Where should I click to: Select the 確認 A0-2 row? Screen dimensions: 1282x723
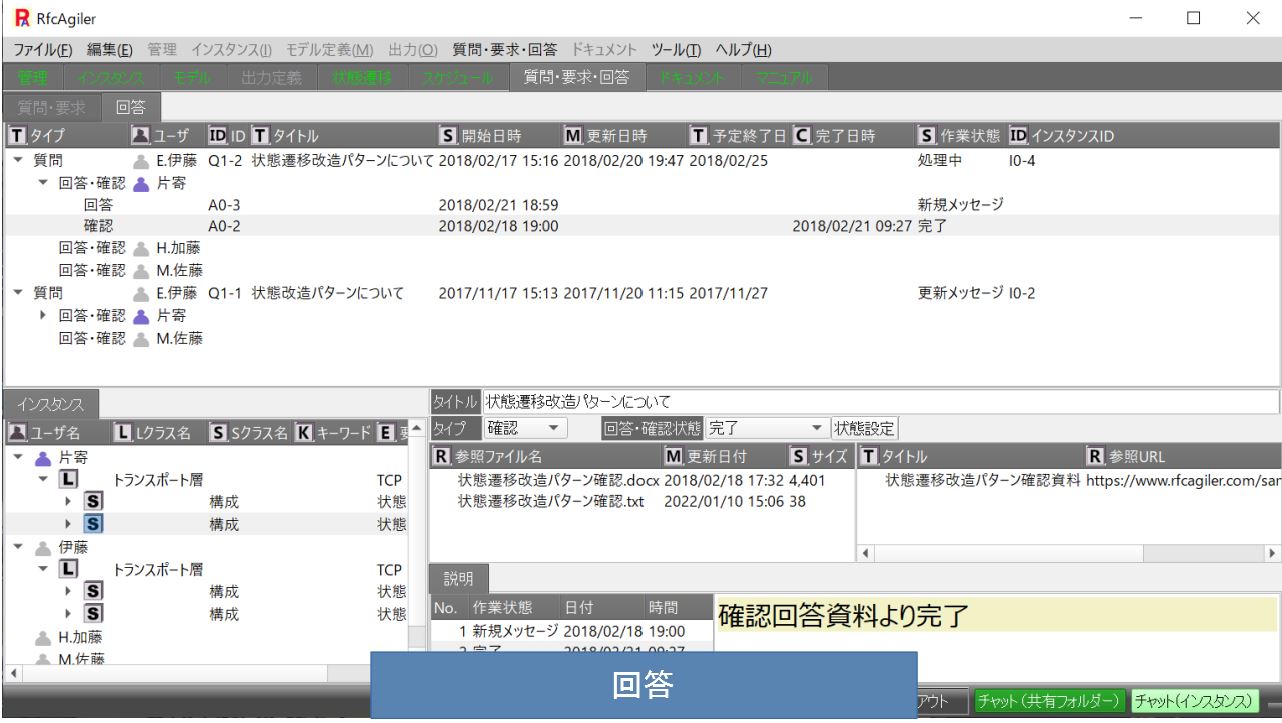pyautogui.click(x=640, y=227)
